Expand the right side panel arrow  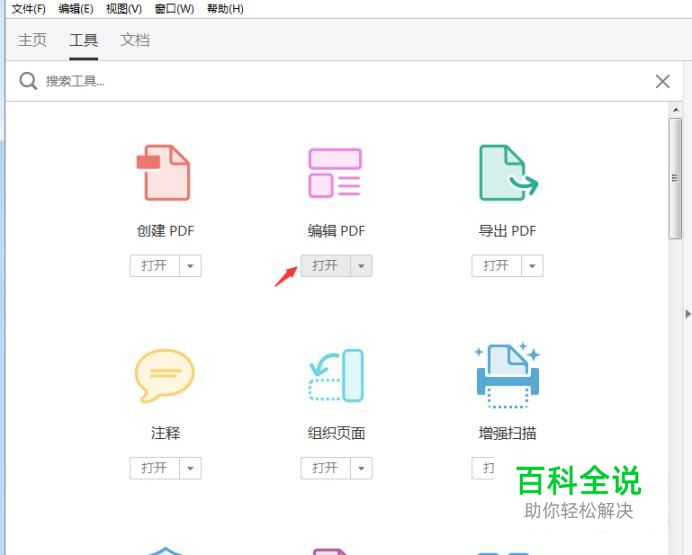(688, 314)
